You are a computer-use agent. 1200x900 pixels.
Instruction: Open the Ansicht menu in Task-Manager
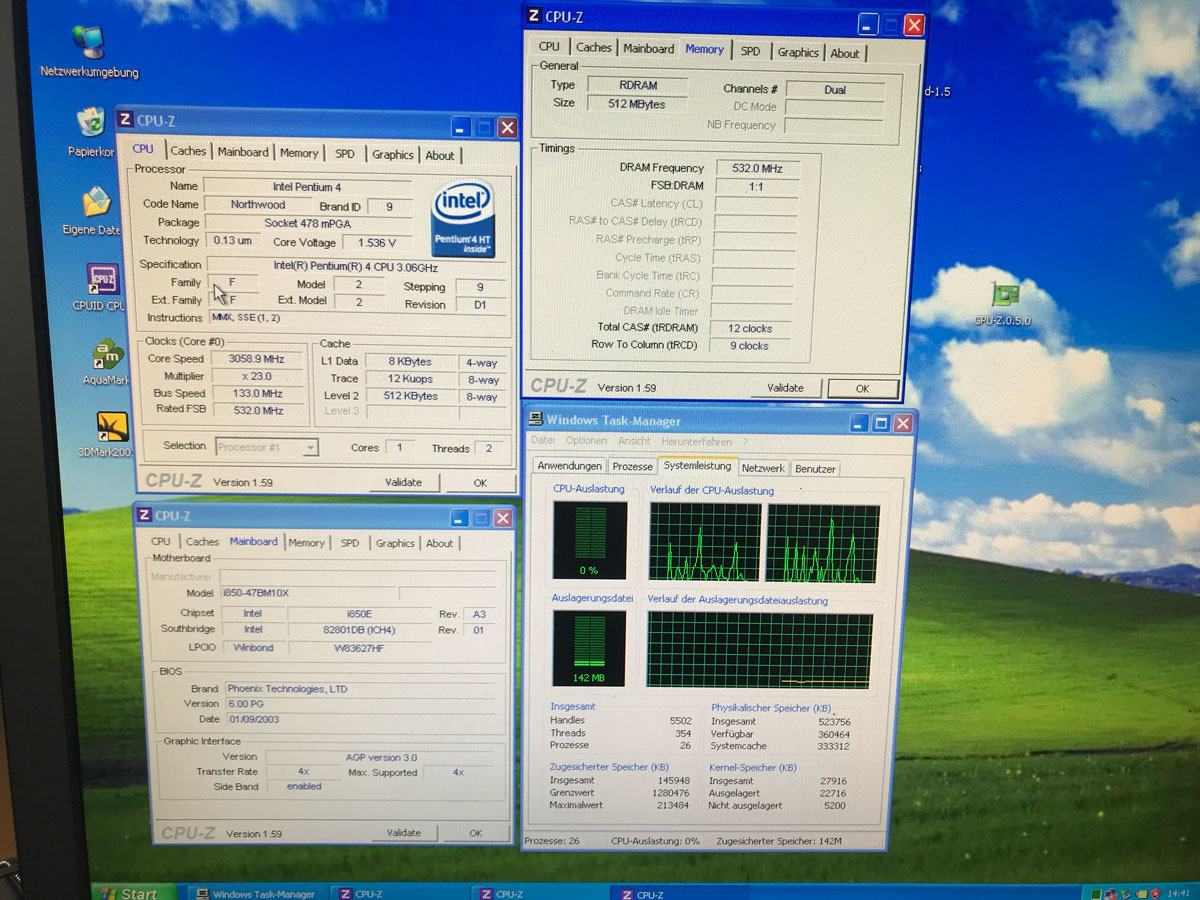[634, 441]
